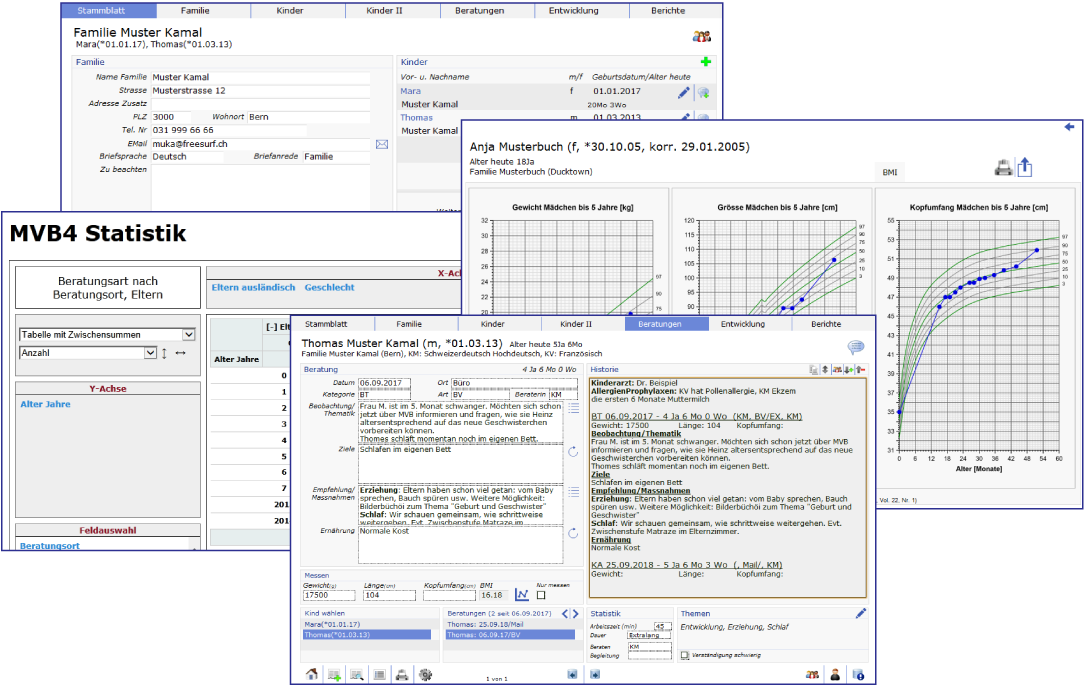Click the Dauer field showing 'Extralang'
The height and width of the screenshot is (687, 1085).
(x=649, y=635)
